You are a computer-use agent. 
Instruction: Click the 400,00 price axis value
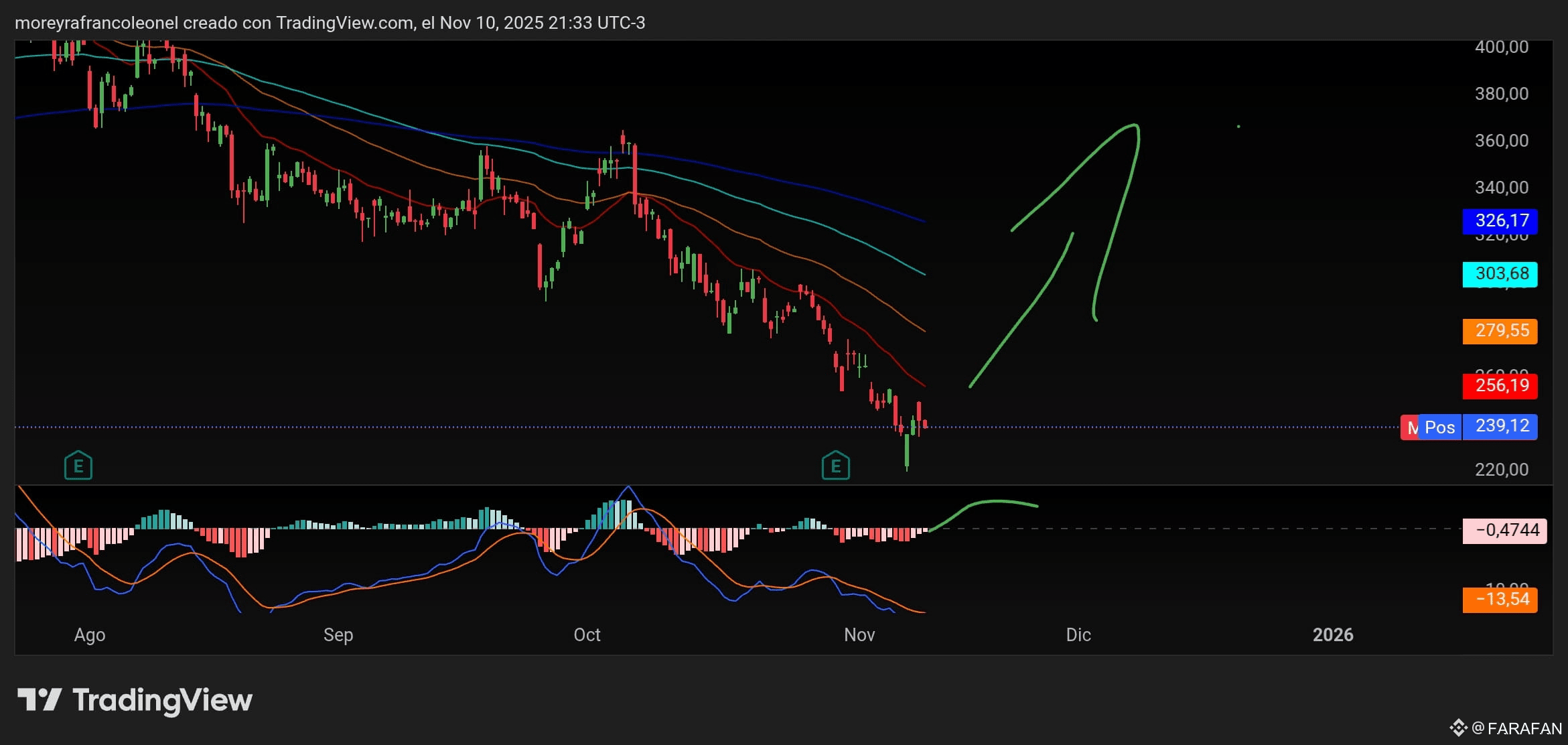tap(1502, 47)
